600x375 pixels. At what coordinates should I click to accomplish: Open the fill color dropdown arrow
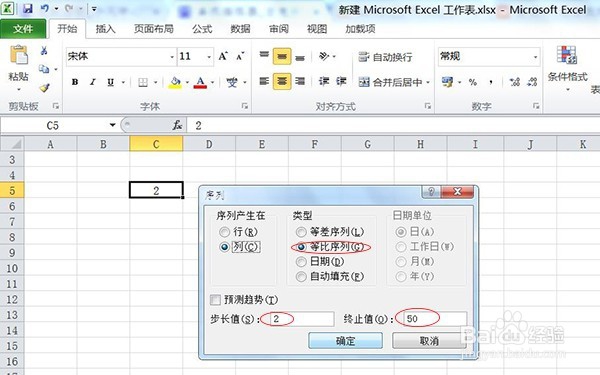click(187, 82)
